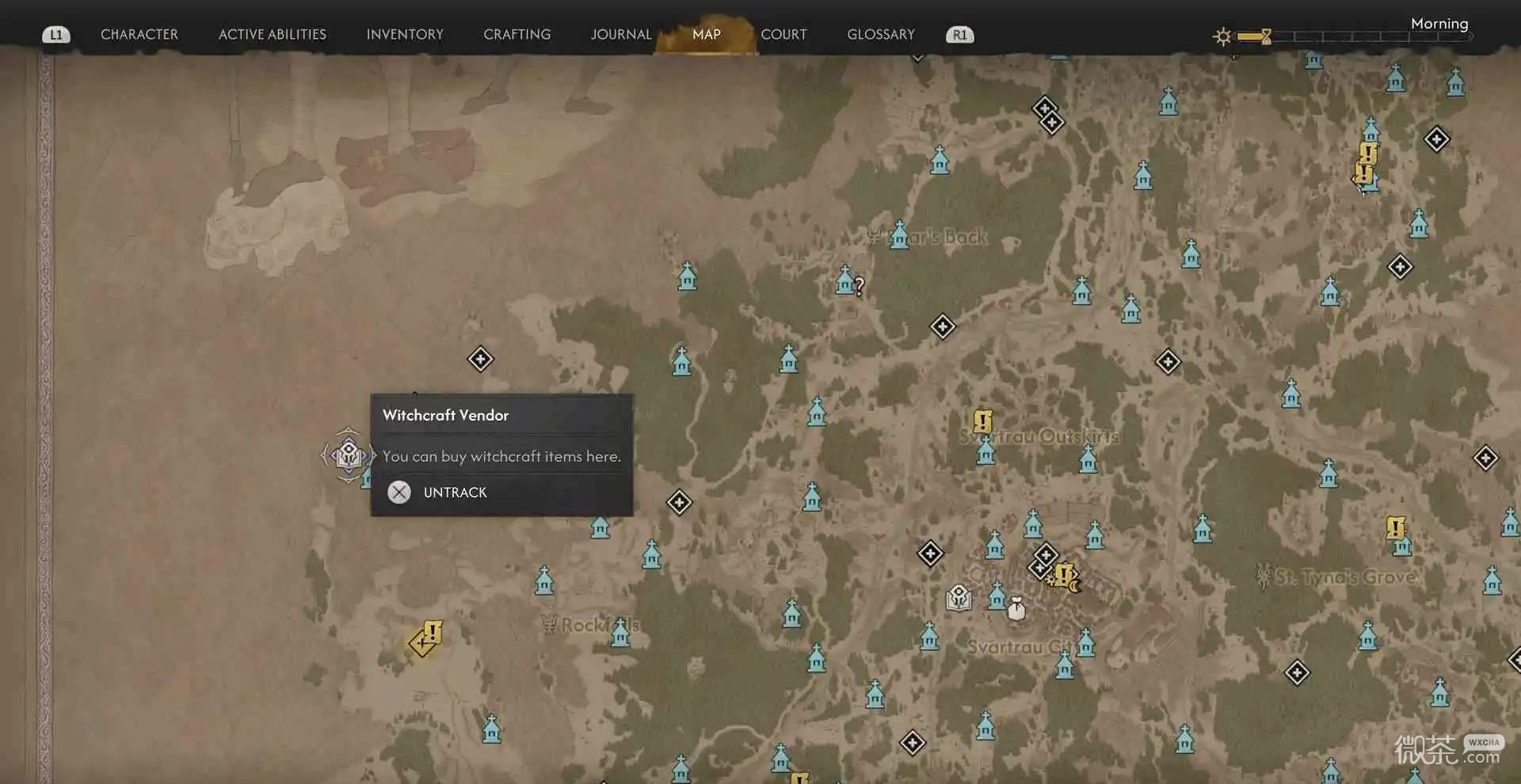1521x784 pixels.
Task: Click the R1 next-tab button icon
Action: coord(960,35)
